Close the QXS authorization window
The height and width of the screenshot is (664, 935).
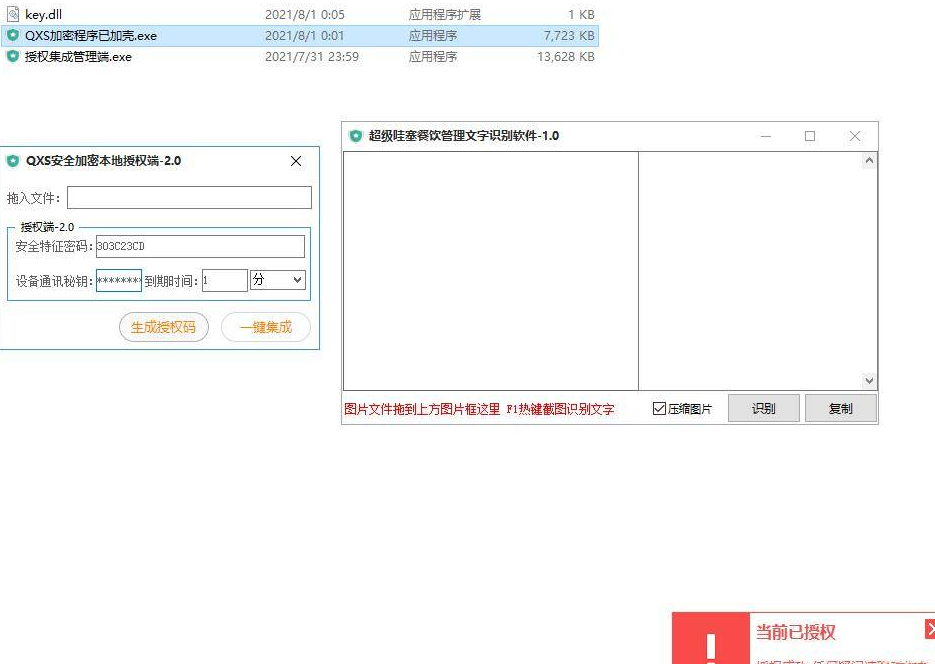tap(296, 161)
